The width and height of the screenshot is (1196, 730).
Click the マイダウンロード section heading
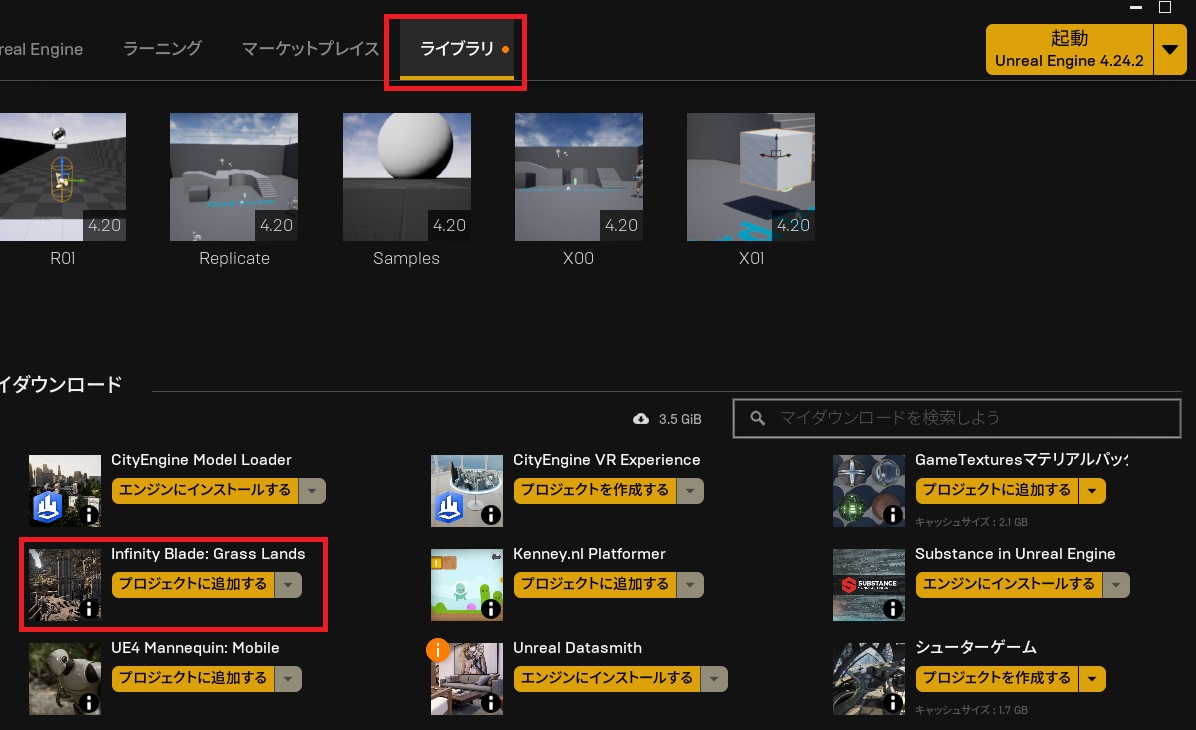tap(61, 384)
